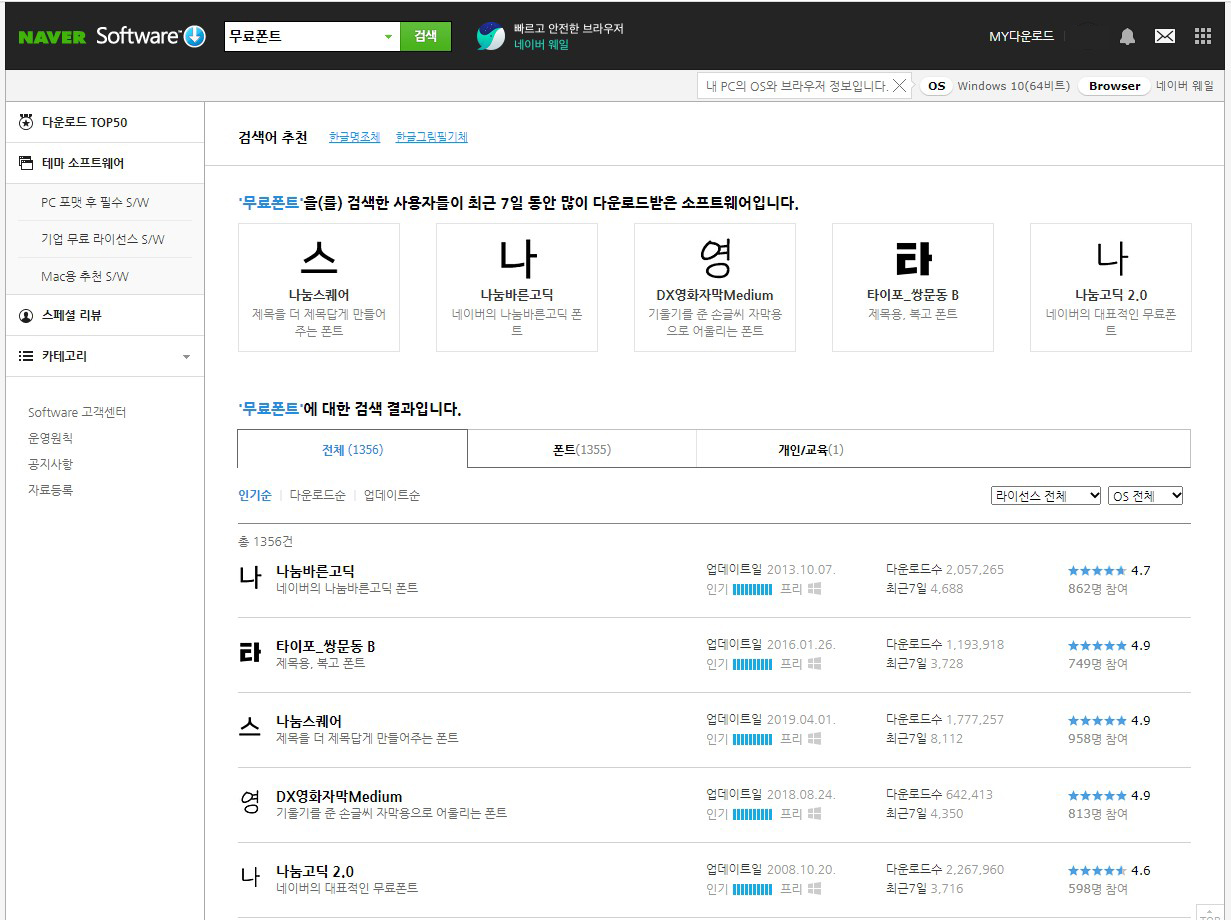Open Software 고객센터 link

[x=77, y=412]
